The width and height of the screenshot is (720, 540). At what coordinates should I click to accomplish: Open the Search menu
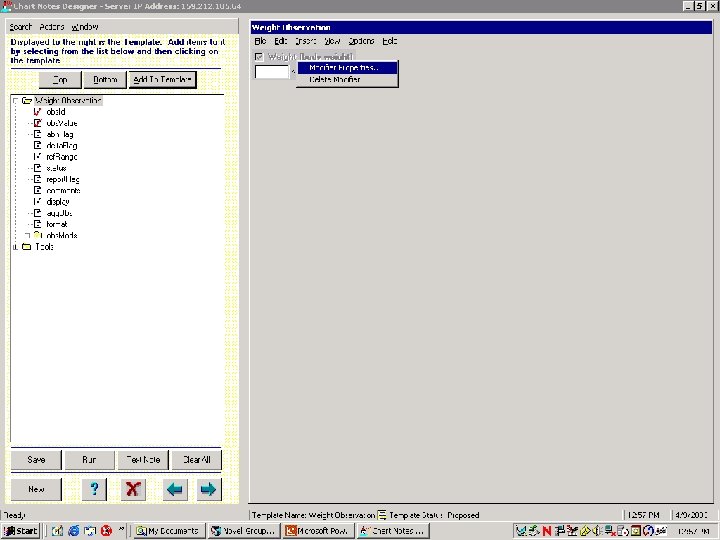[21, 27]
